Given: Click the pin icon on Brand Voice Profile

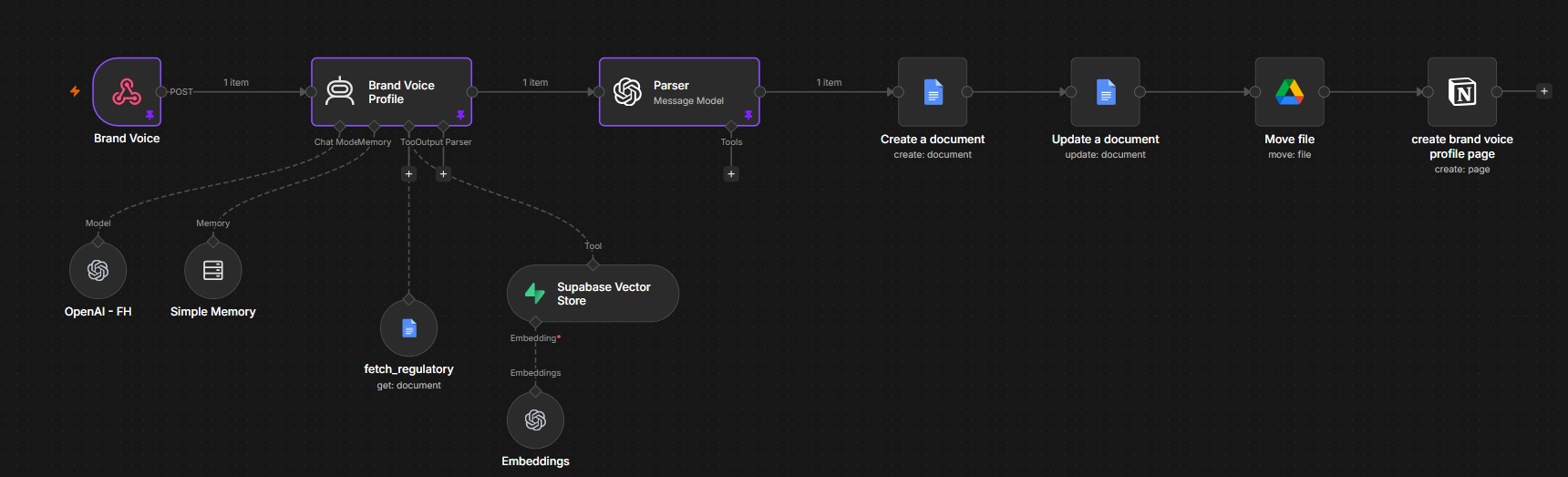Looking at the screenshot, I should [460, 115].
